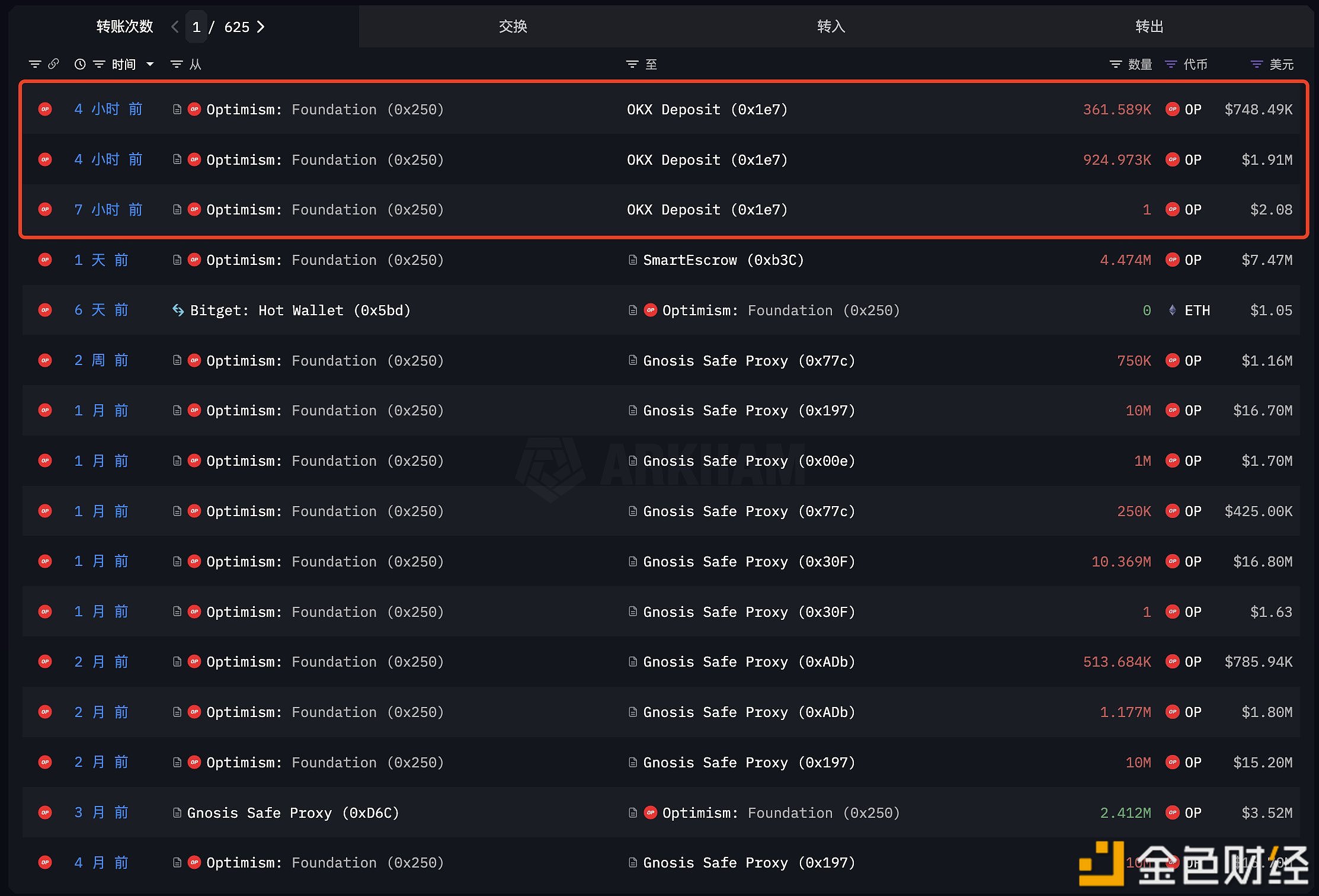Open the 3 月 前 transaction time link
The image size is (1319, 896).
click(101, 812)
